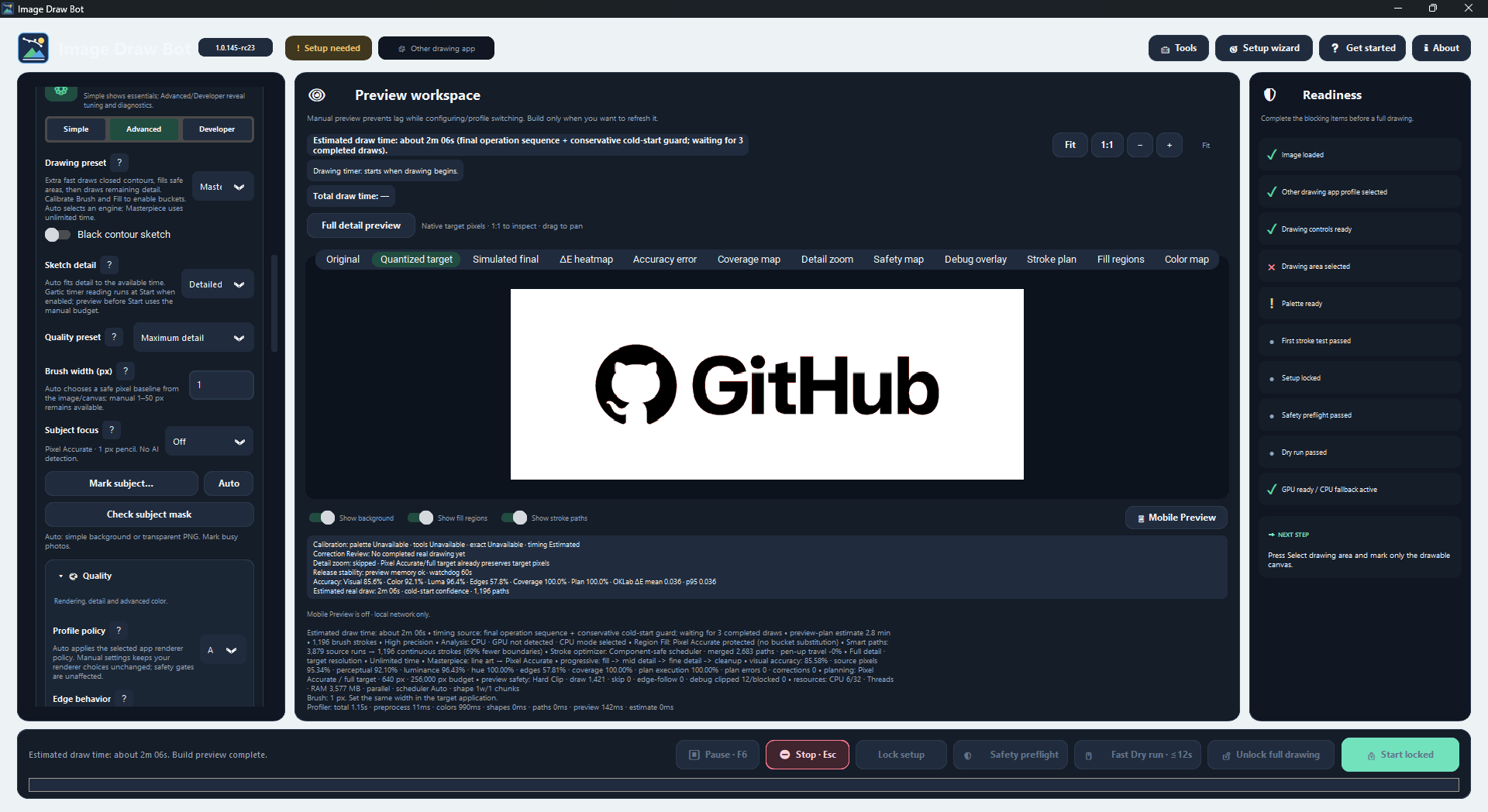Open help for Subject focus
The height and width of the screenshot is (812, 1488).
point(112,430)
